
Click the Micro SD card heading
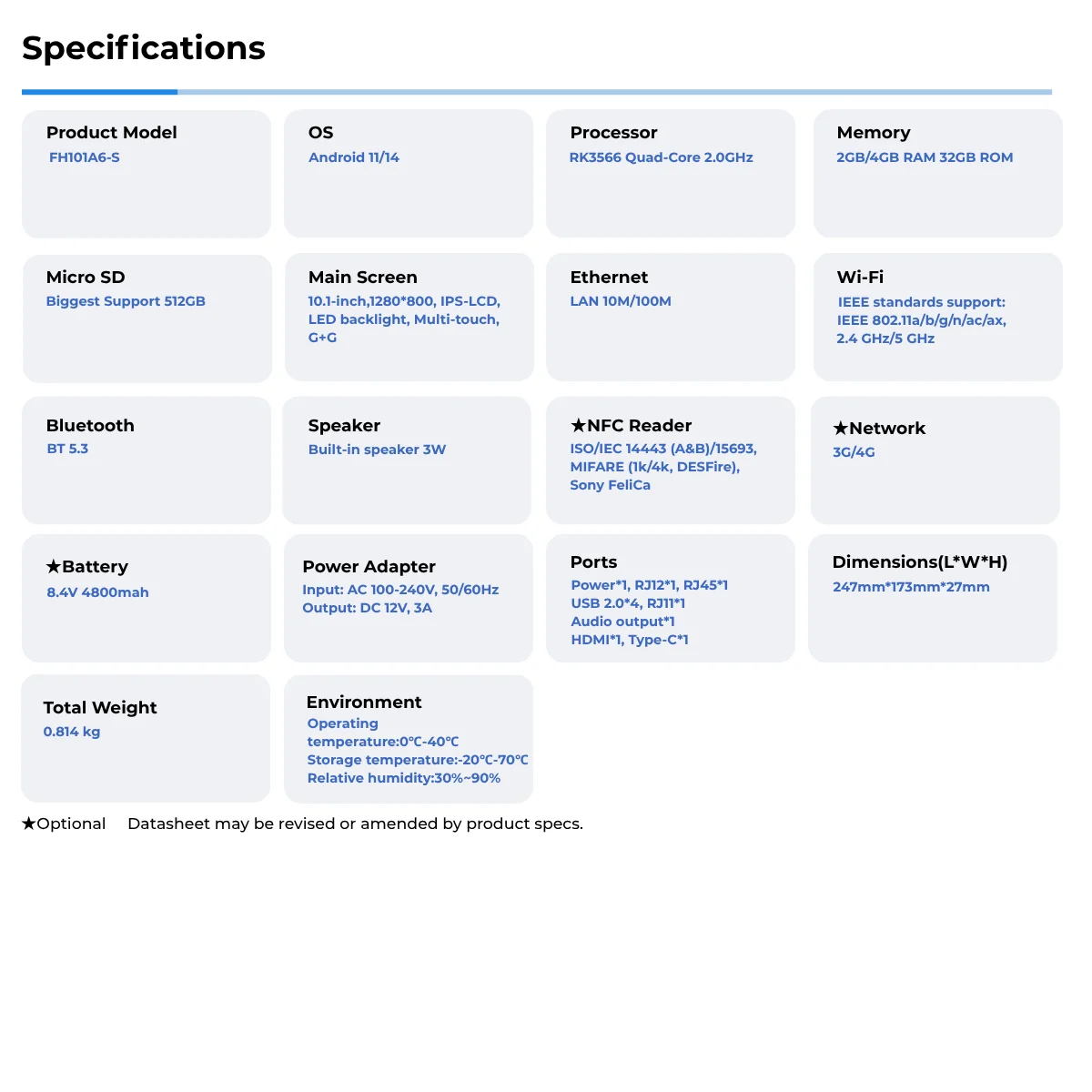(86, 277)
